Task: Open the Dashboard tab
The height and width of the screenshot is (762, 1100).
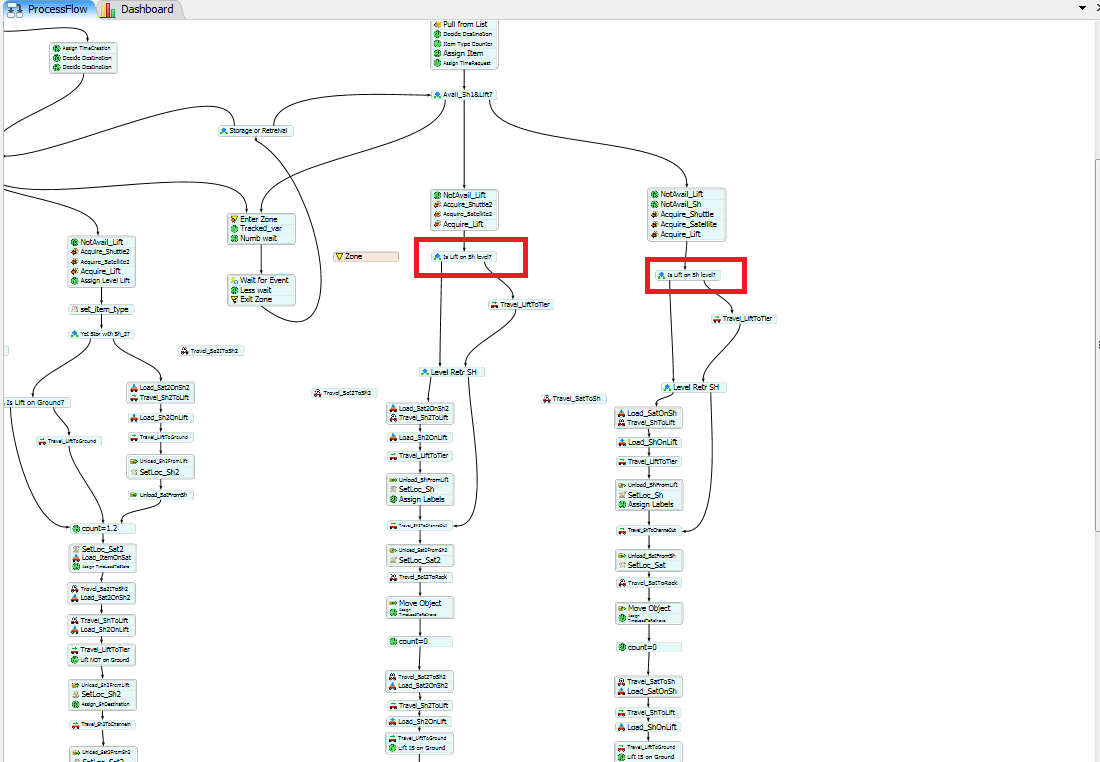Action: click(x=146, y=9)
